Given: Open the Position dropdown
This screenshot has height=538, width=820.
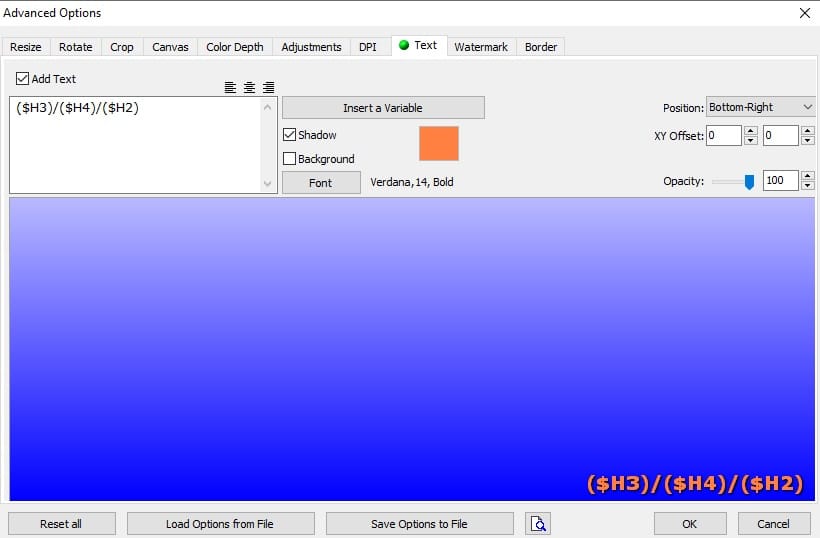Looking at the screenshot, I should (761, 108).
